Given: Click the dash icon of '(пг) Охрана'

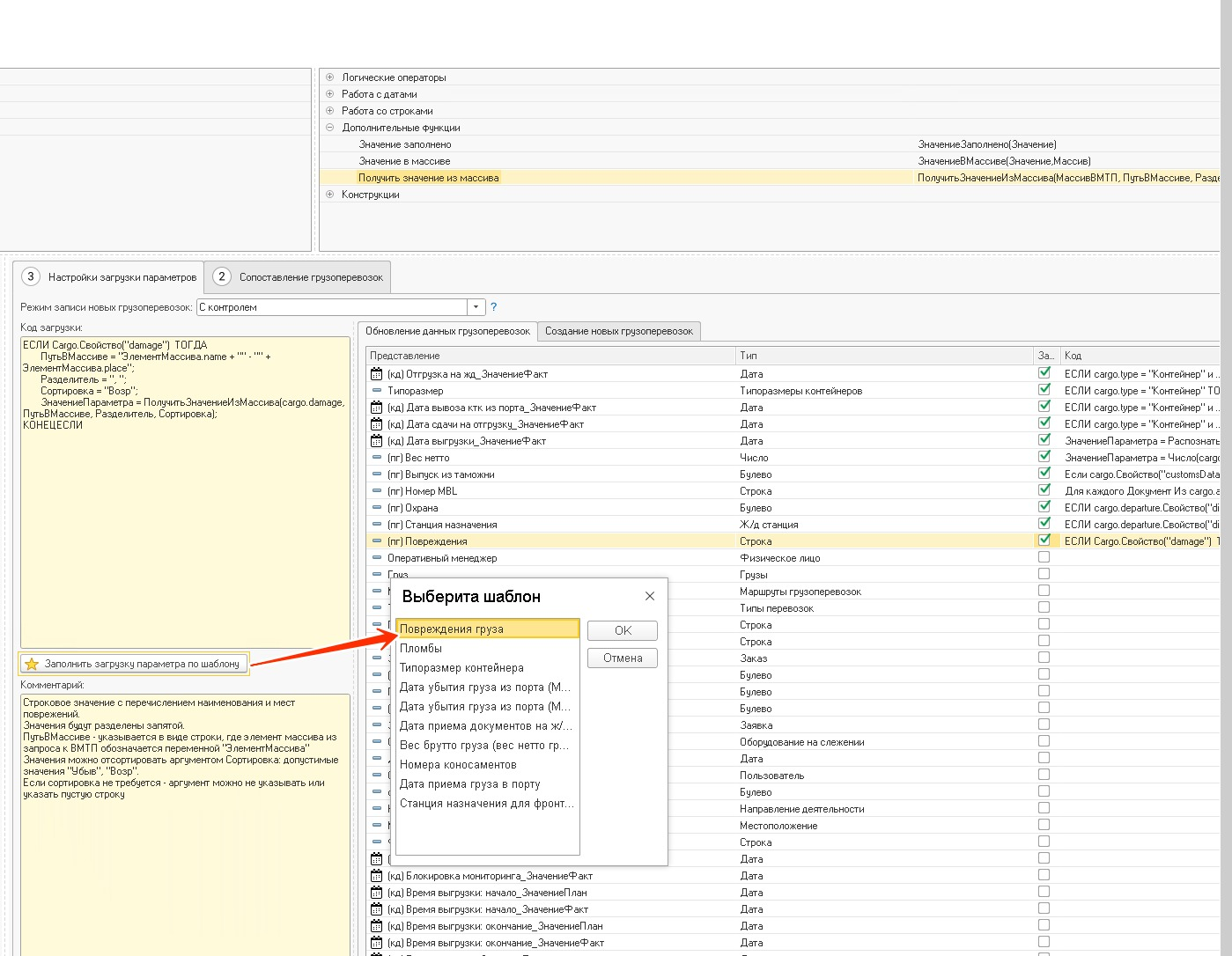Looking at the screenshot, I should pyautogui.click(x=377, y=508).
